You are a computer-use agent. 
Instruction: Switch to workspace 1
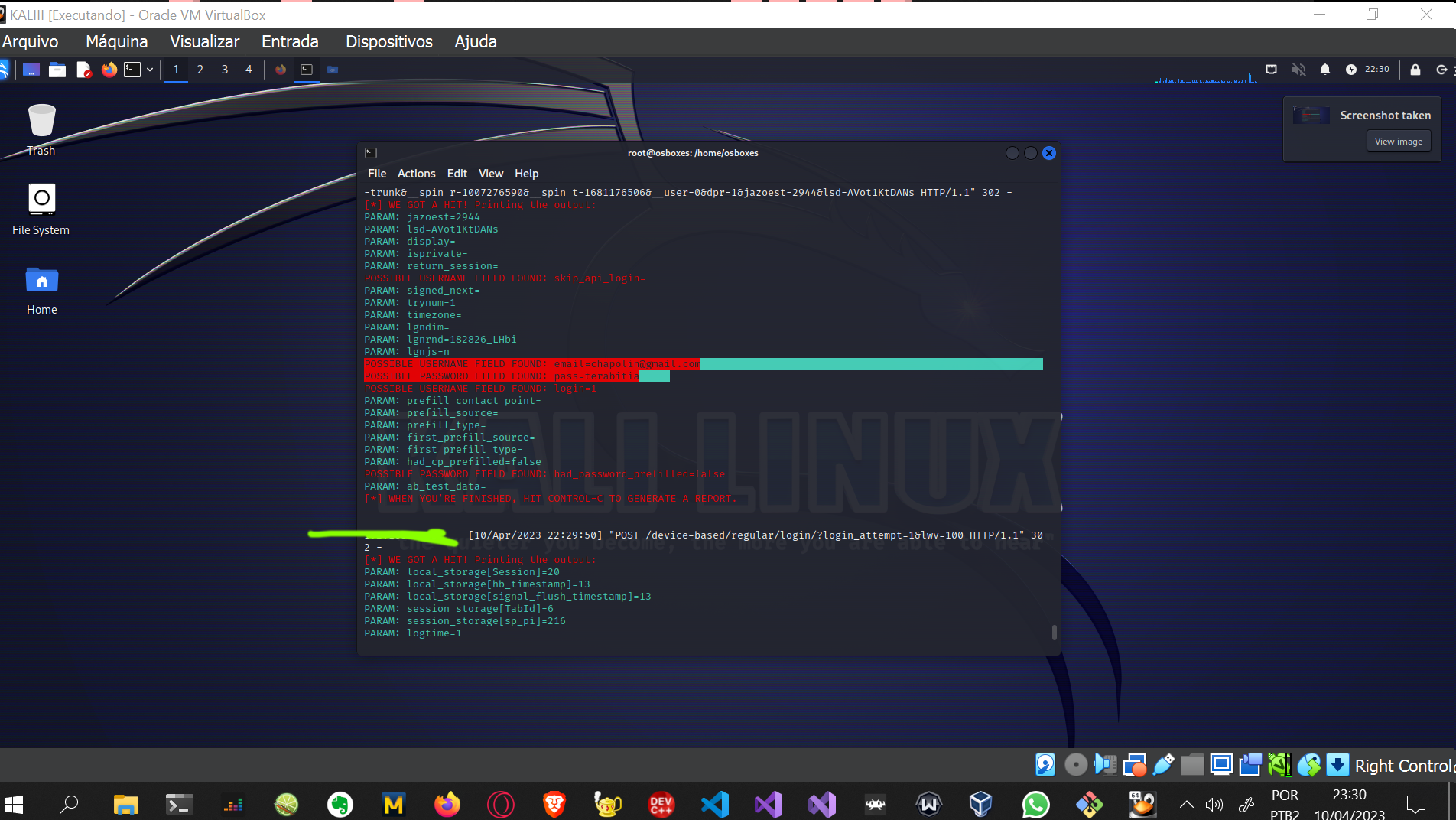click(176, 70)
